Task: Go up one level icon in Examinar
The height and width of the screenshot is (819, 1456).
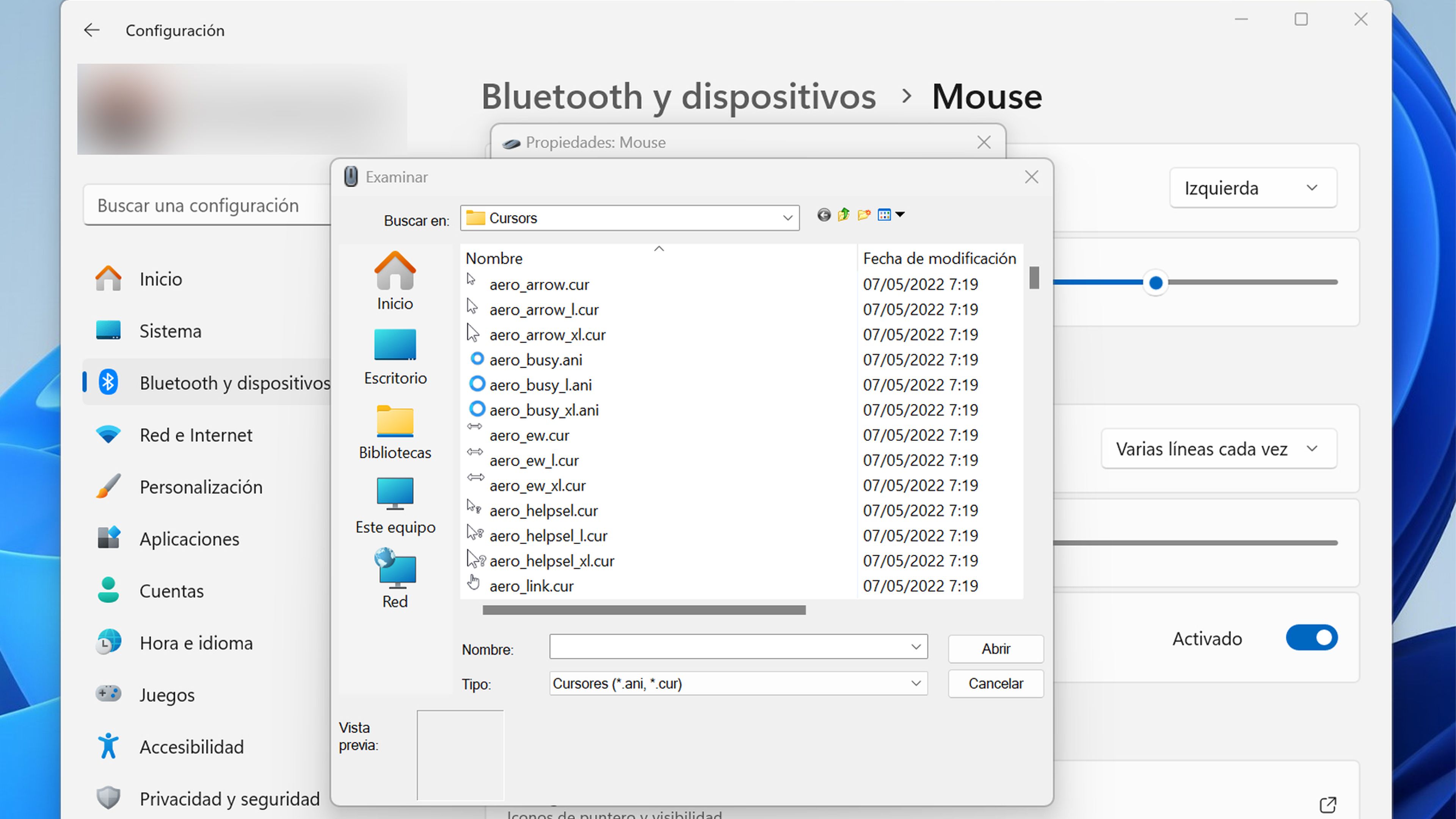Action: [843, 215]
